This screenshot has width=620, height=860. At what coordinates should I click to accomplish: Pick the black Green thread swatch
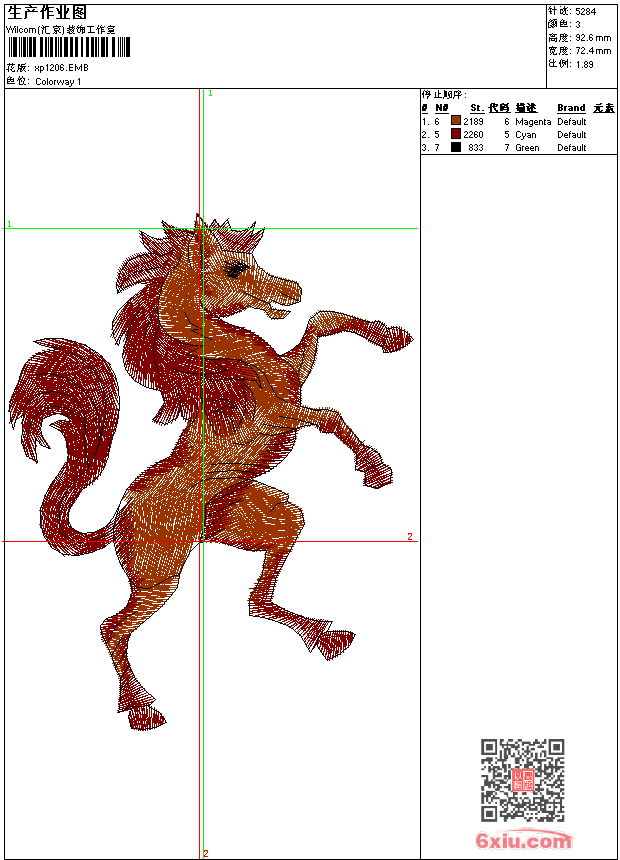pyautogui.click(x=456, y=147)
